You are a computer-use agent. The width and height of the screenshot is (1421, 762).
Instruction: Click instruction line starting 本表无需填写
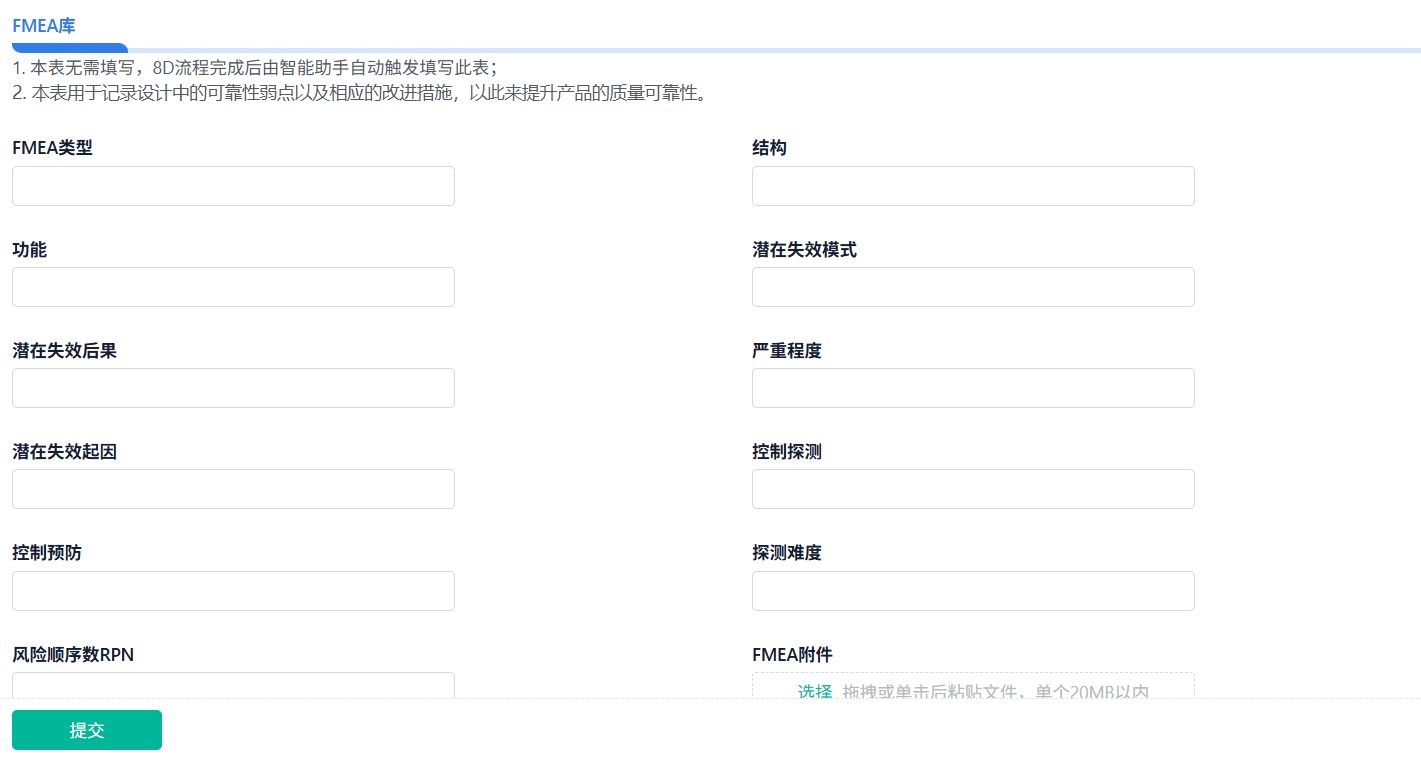(255, 68)
